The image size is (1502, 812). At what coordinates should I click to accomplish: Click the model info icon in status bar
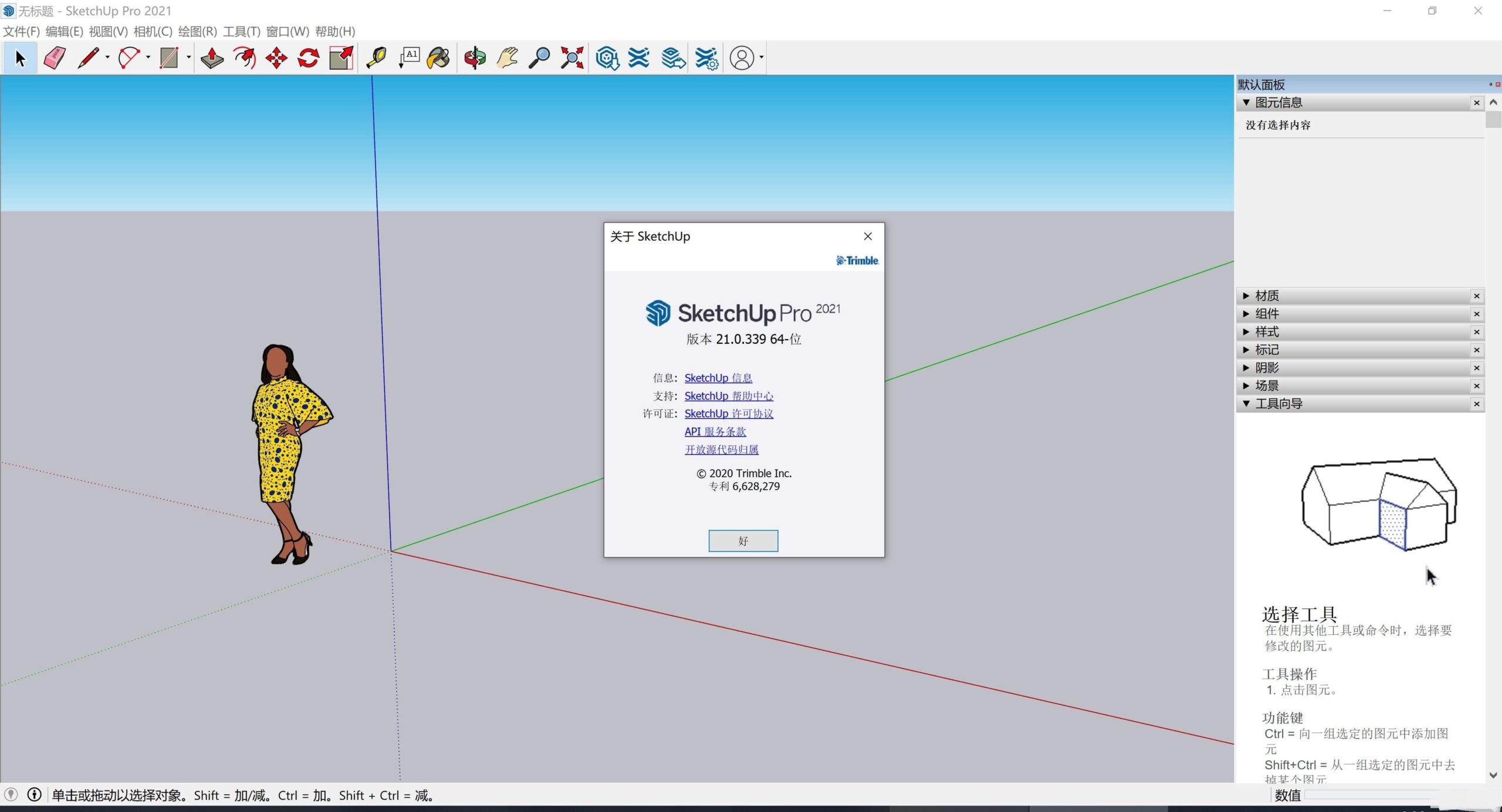[x=35, y=795]
